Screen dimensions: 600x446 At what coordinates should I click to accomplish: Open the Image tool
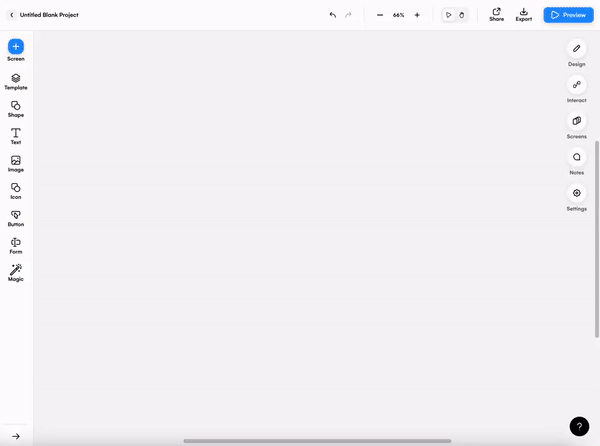pyautogui.click(x=16, y=164)
